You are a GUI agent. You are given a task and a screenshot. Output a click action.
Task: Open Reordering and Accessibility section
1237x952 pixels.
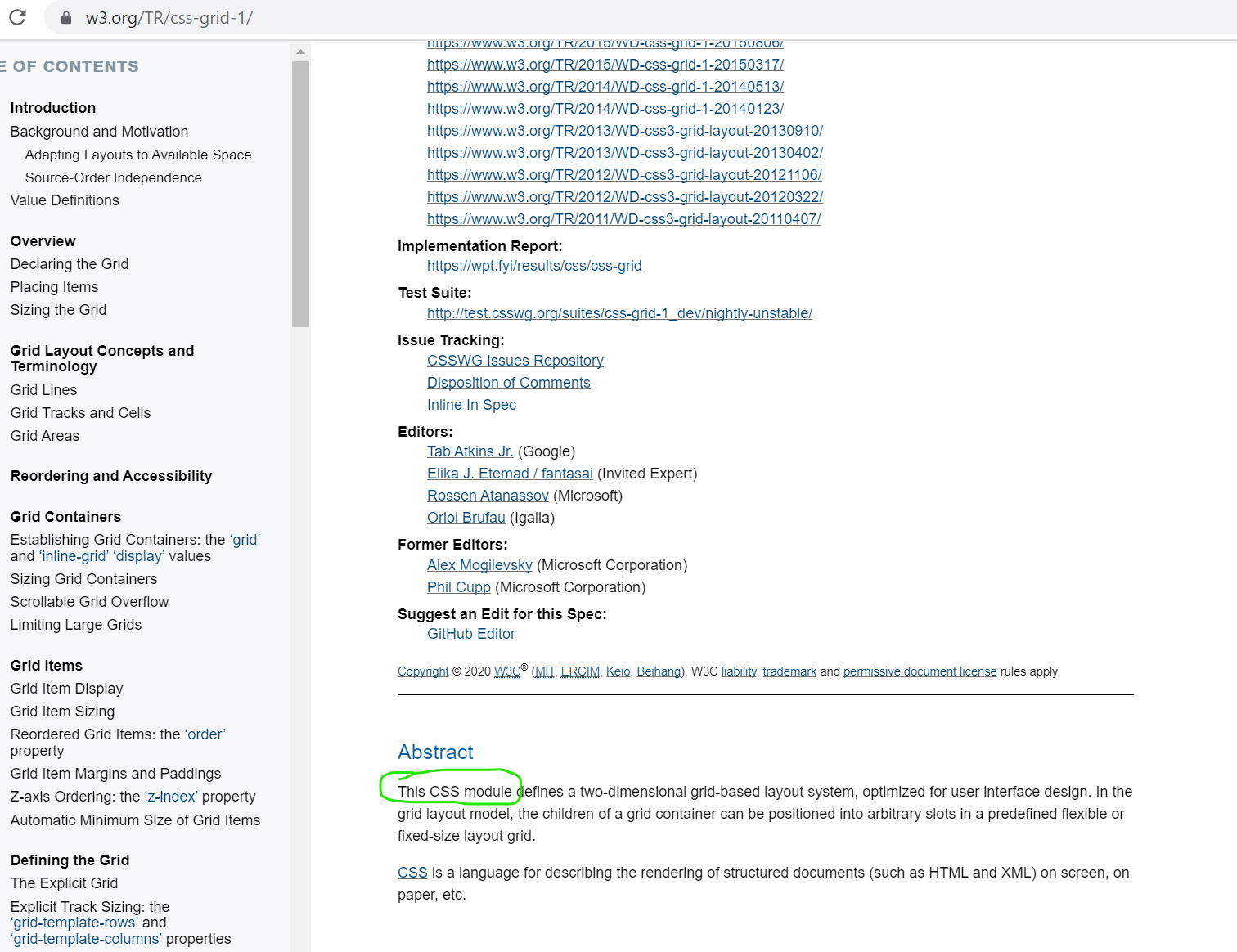pos(111,475)
